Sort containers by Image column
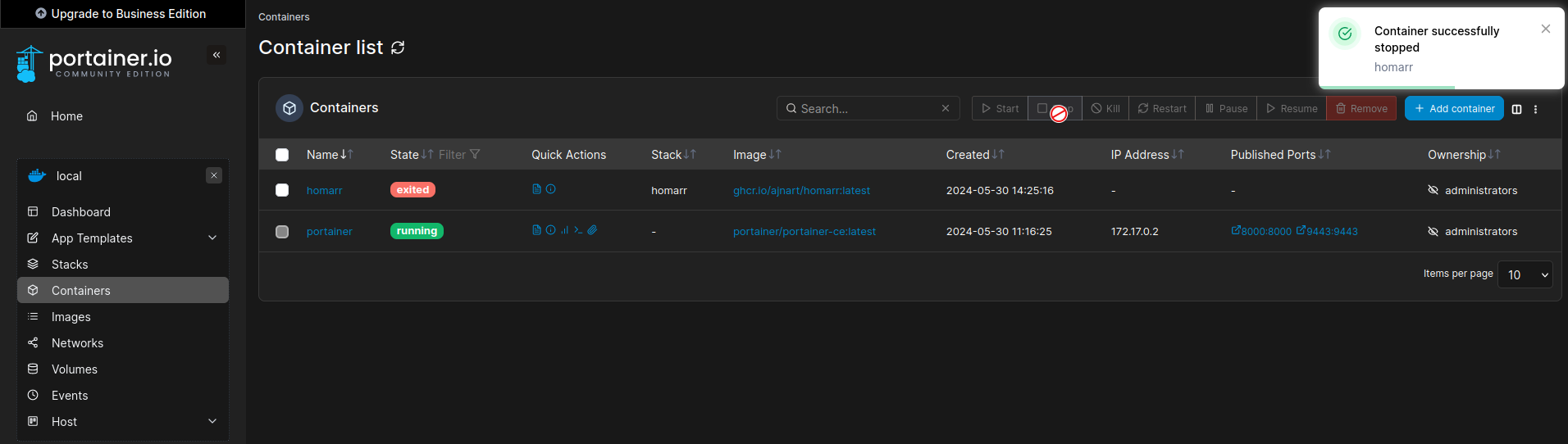 [757, 155]
